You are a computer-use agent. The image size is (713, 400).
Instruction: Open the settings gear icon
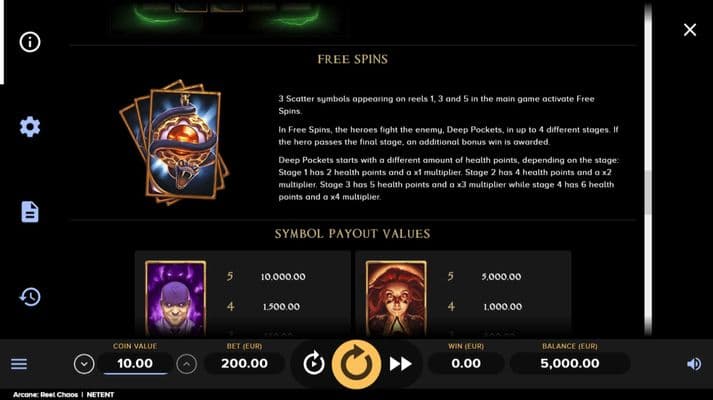30,127
